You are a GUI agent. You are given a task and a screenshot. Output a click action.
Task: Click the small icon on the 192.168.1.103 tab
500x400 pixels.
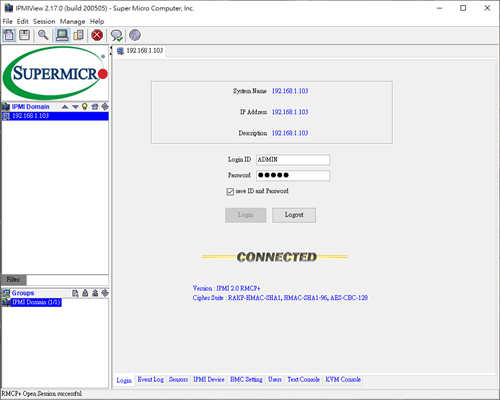[x=120, y=51]
